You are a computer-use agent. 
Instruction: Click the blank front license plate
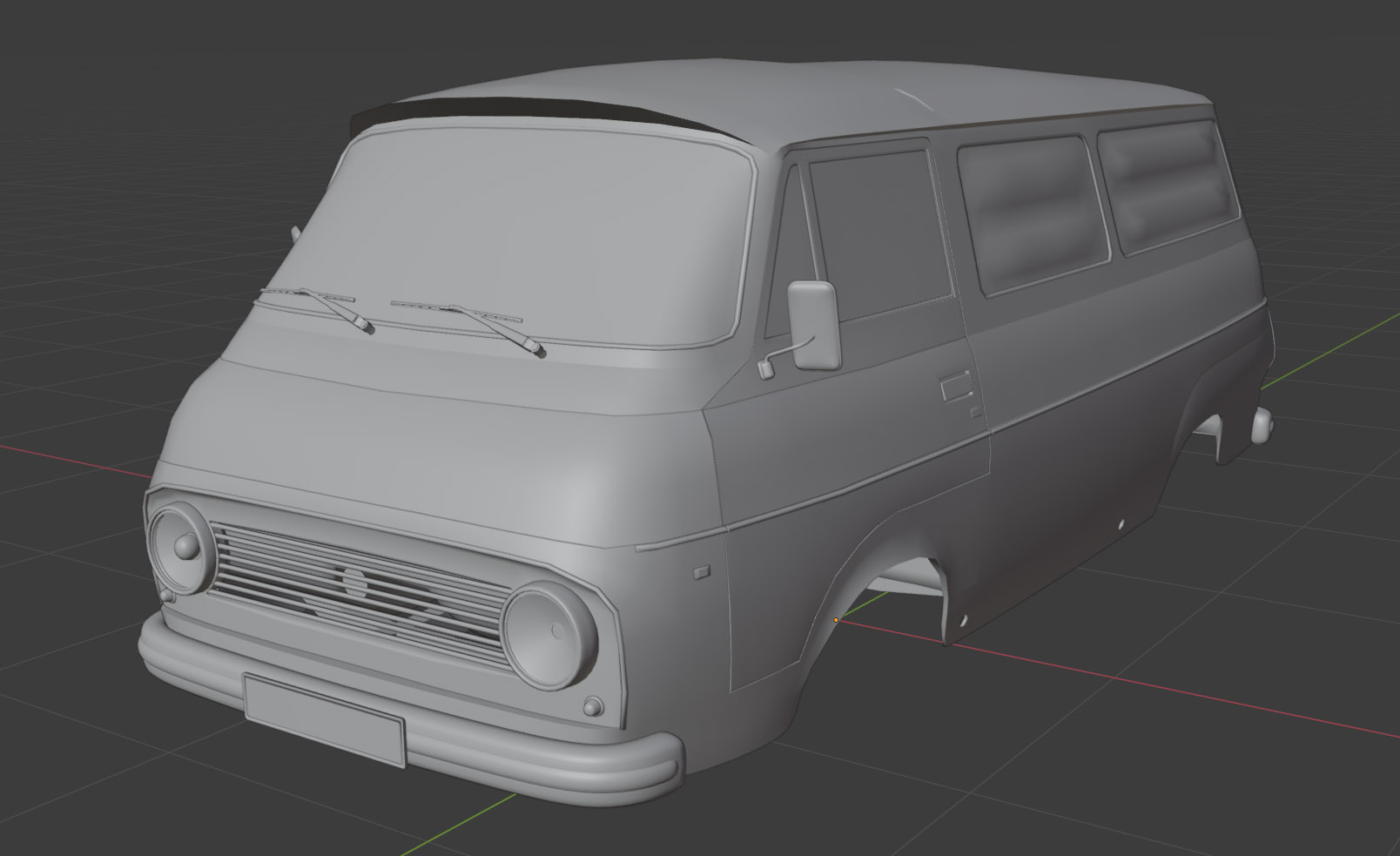(325, 719)
